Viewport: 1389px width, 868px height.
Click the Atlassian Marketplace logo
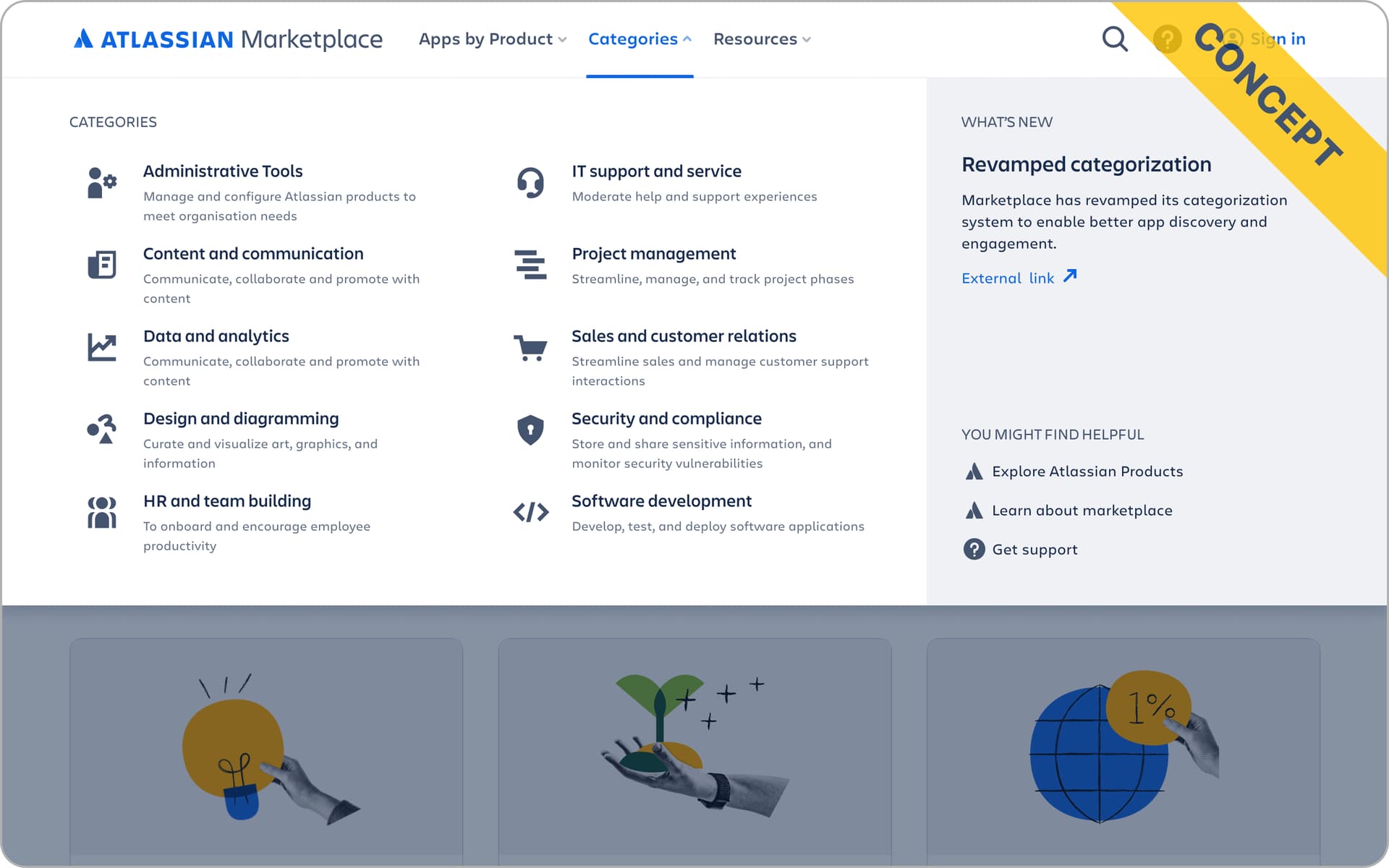click(228, 39)
